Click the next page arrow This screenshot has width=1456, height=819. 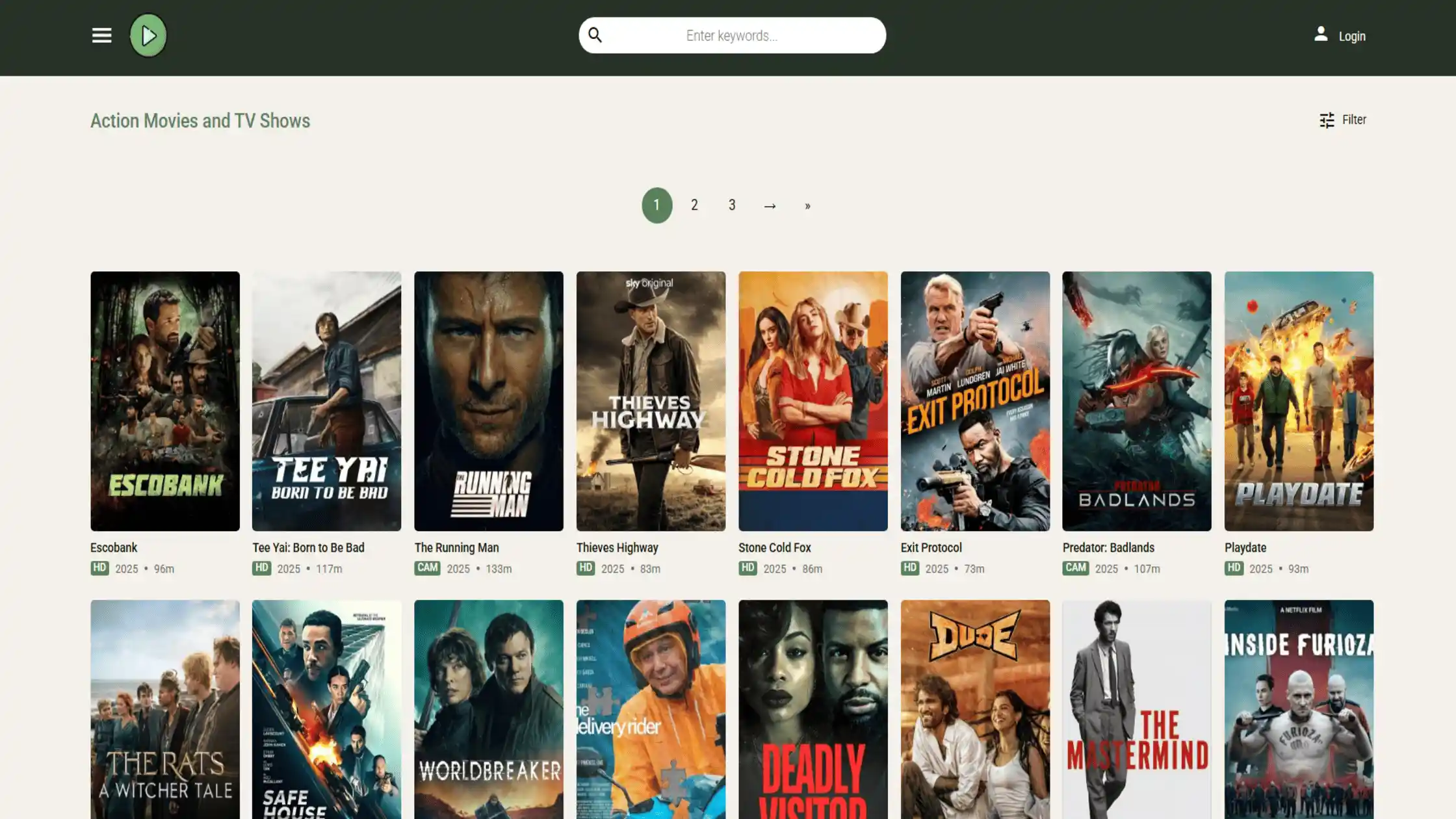coord(770,205)
